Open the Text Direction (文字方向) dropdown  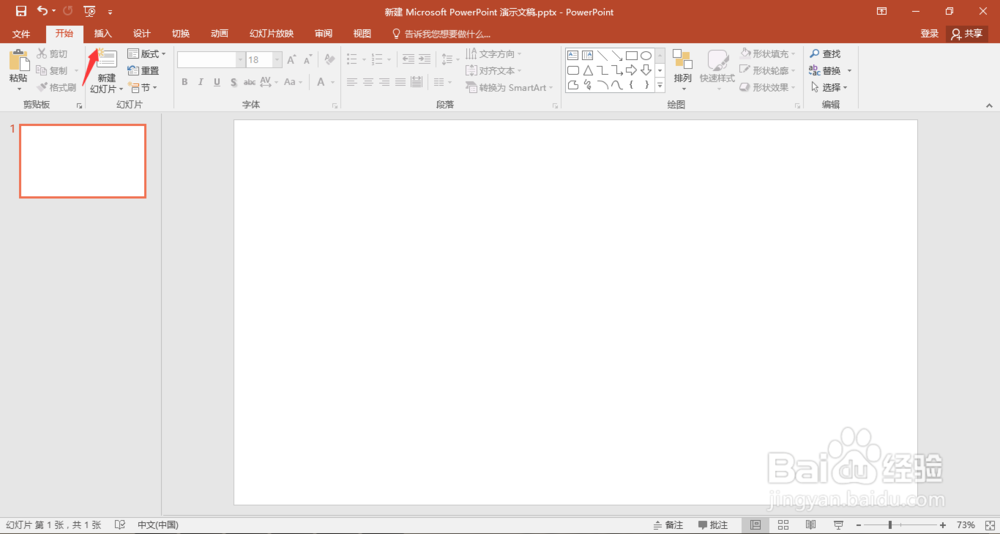[494, 54]
